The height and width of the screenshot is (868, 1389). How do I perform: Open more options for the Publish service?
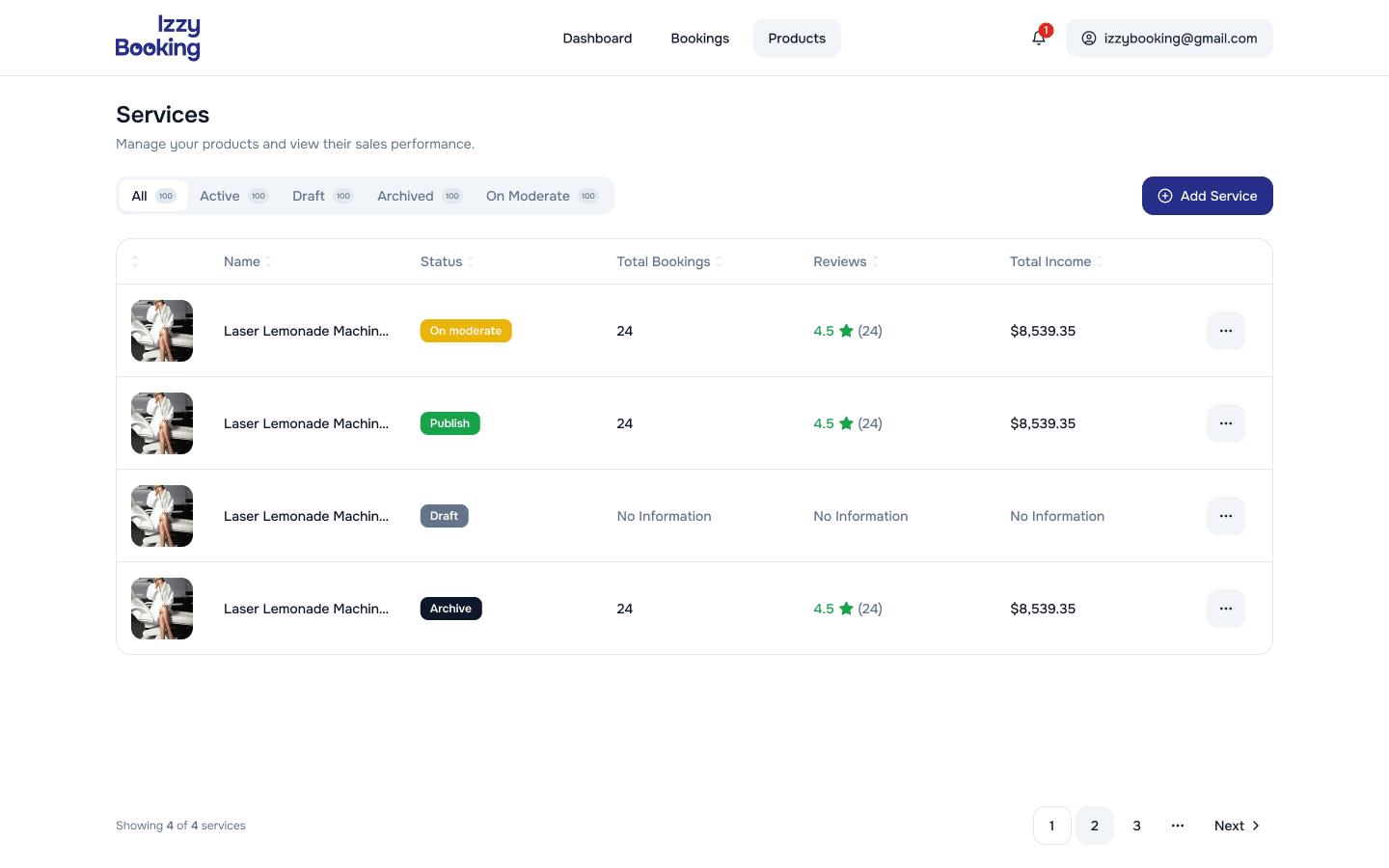[1225, 423]
